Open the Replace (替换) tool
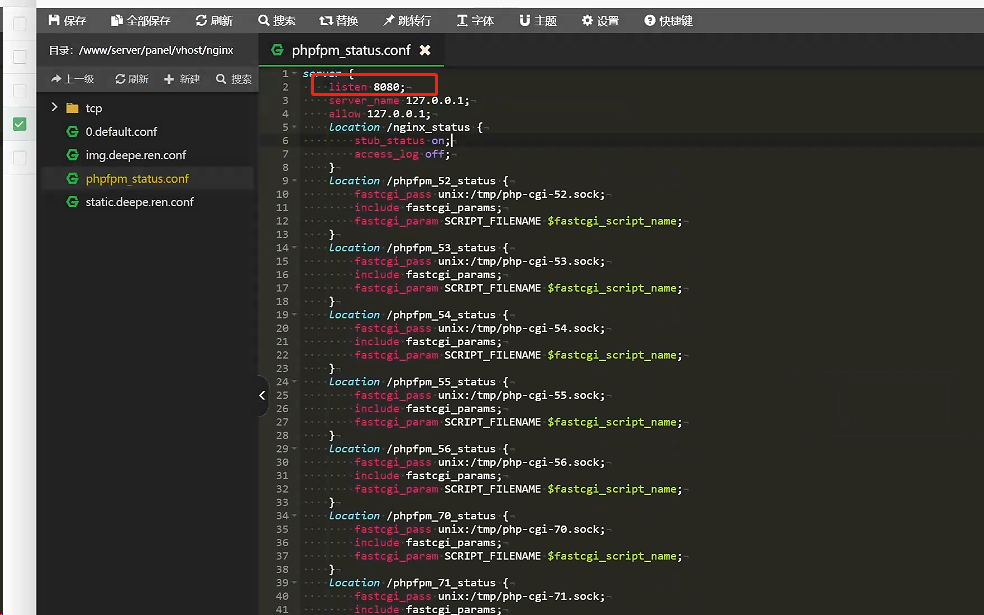984x615 pixels. pyautogui.click(x=339, y=21)
